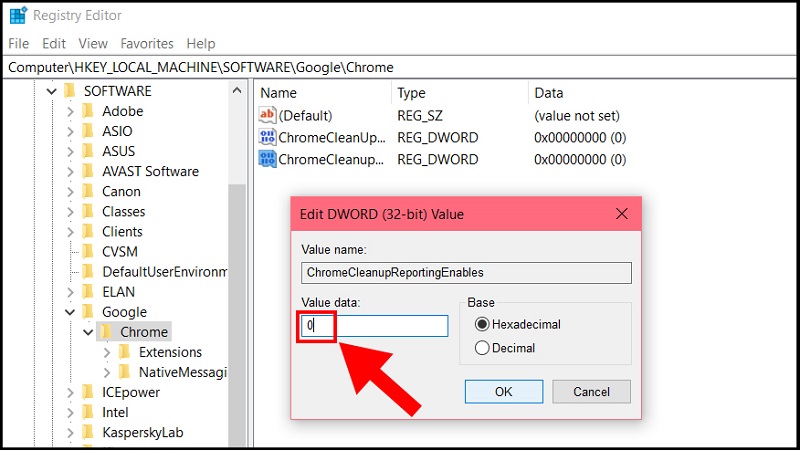Cancel the Edit DWORD dialog

(x=591, y=391)
